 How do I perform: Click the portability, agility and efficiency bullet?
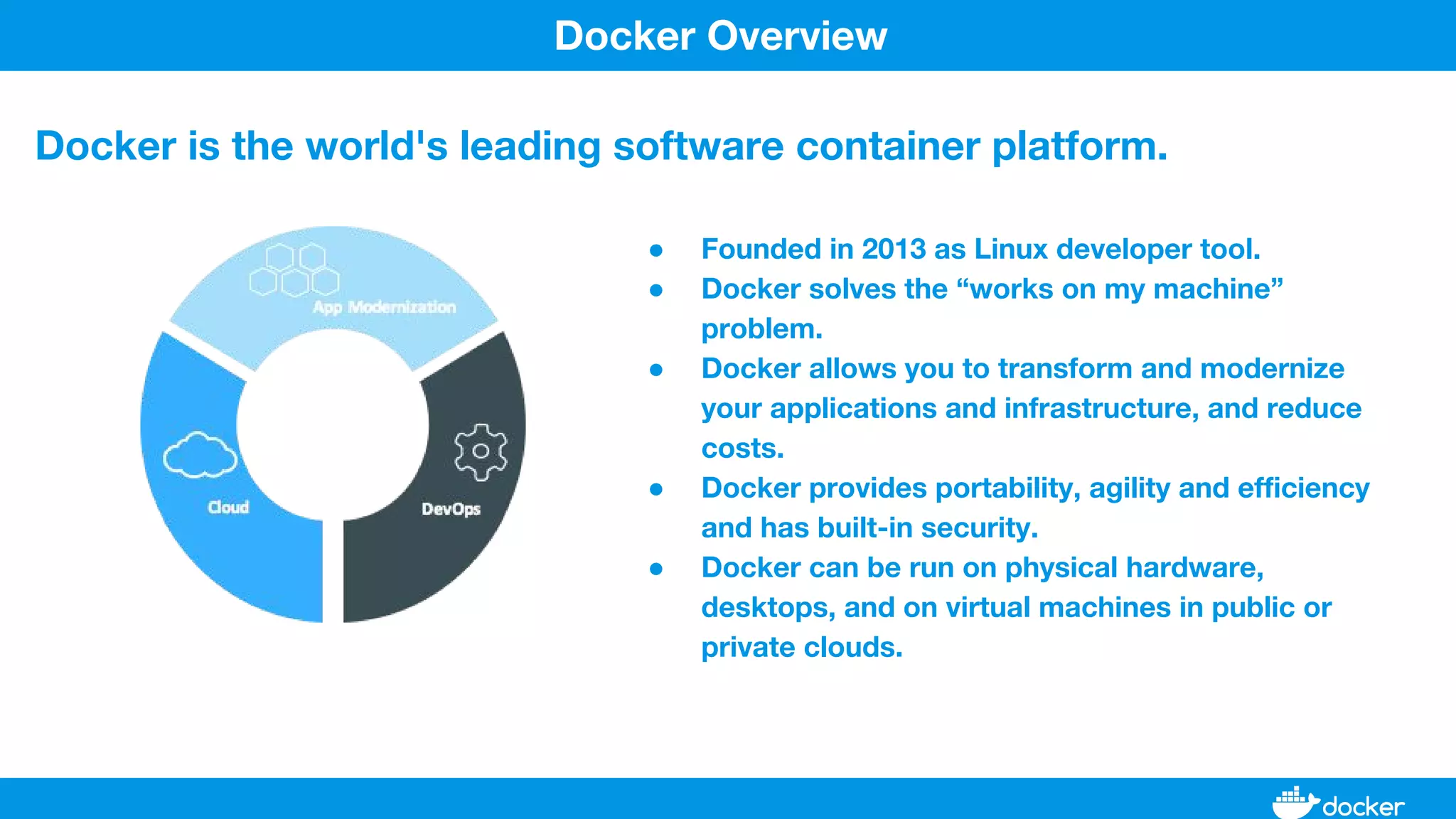pyautogui.click(x=1034, y=488)
